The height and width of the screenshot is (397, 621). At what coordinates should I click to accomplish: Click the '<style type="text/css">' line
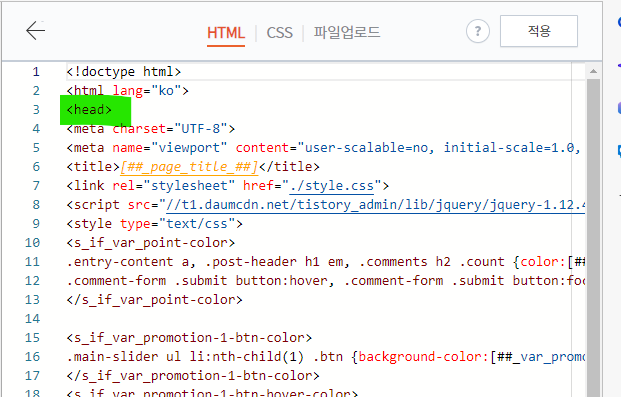pos(154,224)
